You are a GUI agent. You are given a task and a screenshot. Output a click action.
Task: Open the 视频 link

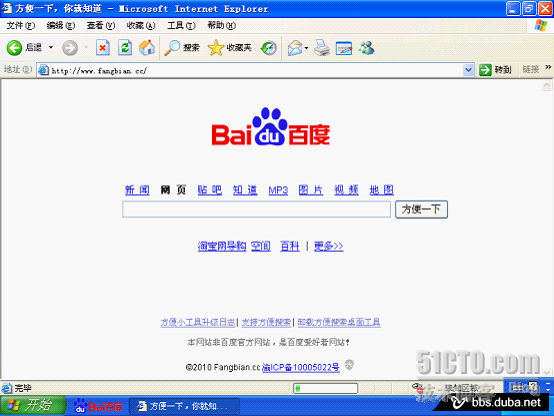point(346,190)
